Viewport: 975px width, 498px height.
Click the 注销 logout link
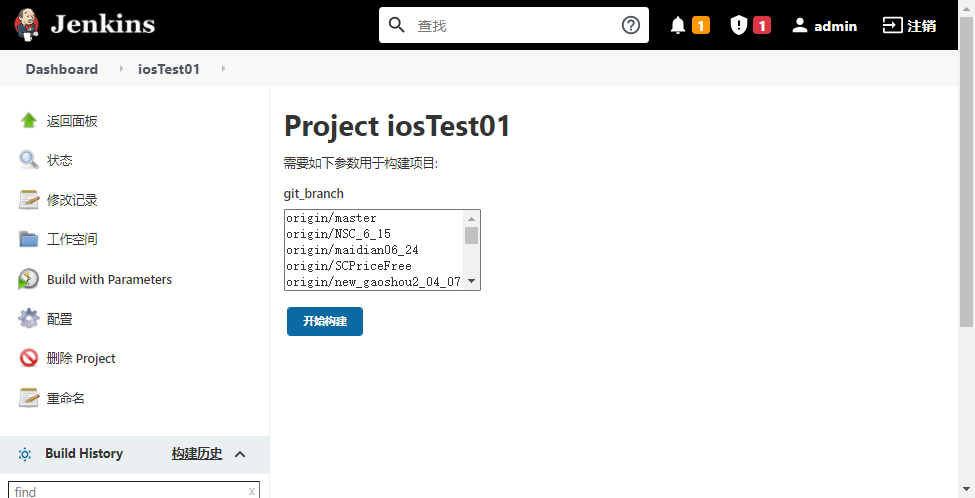922,26
